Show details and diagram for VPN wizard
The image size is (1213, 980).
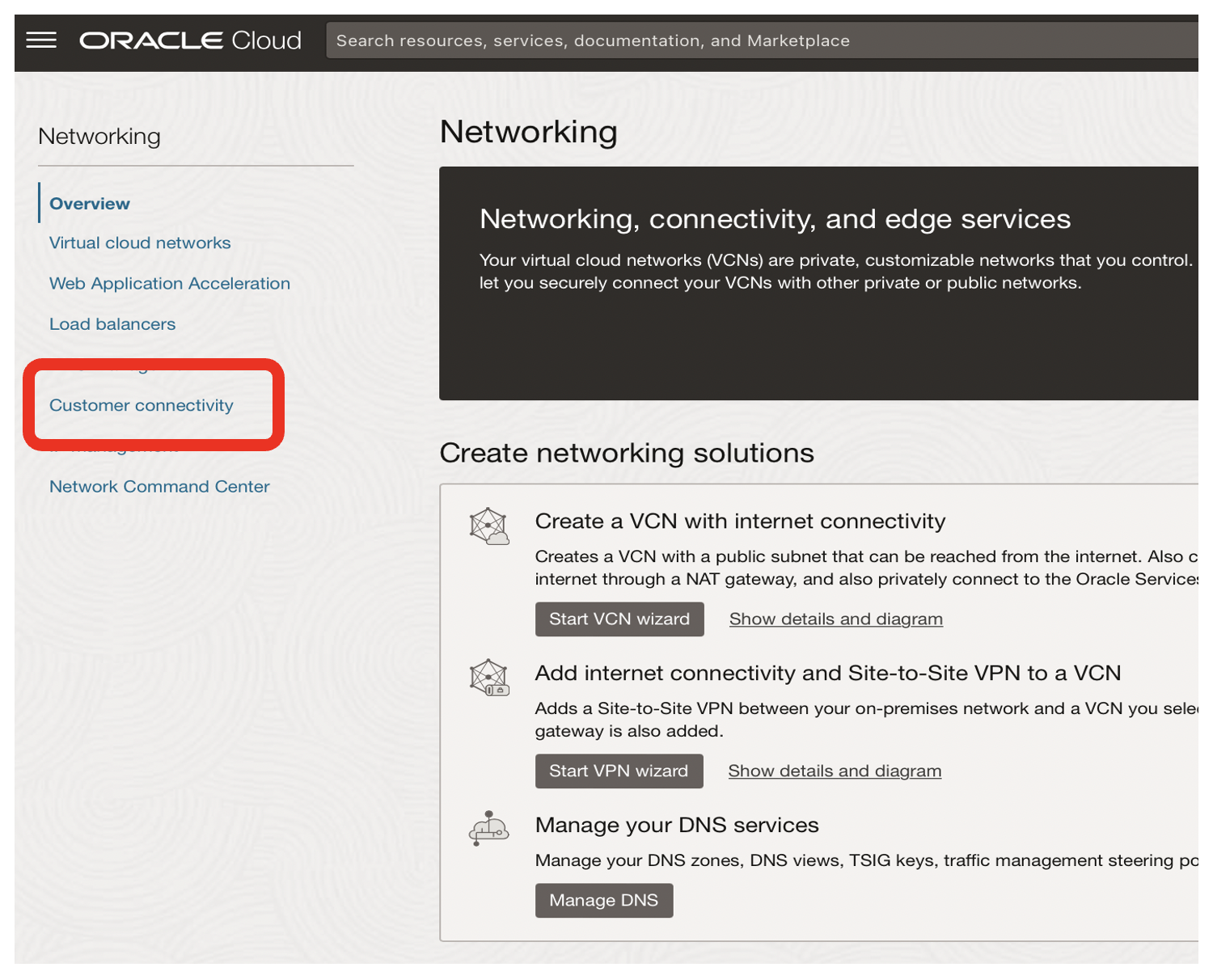pos(835,771)
